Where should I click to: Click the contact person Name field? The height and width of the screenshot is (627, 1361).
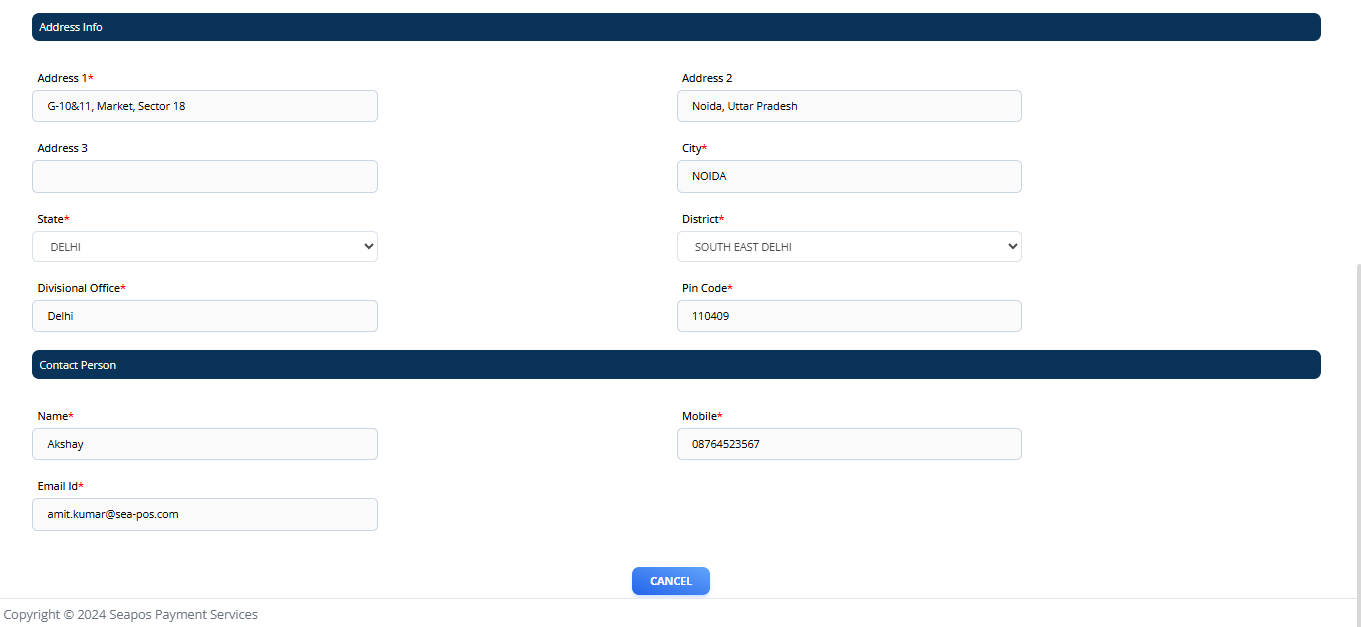204,444
